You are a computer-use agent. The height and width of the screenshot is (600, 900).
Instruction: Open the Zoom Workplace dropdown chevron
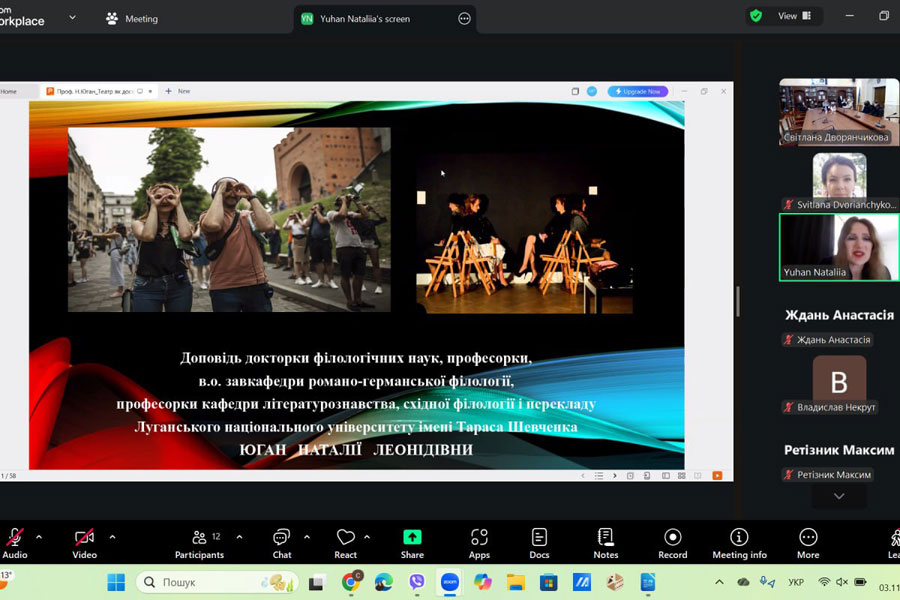(72, 17)
